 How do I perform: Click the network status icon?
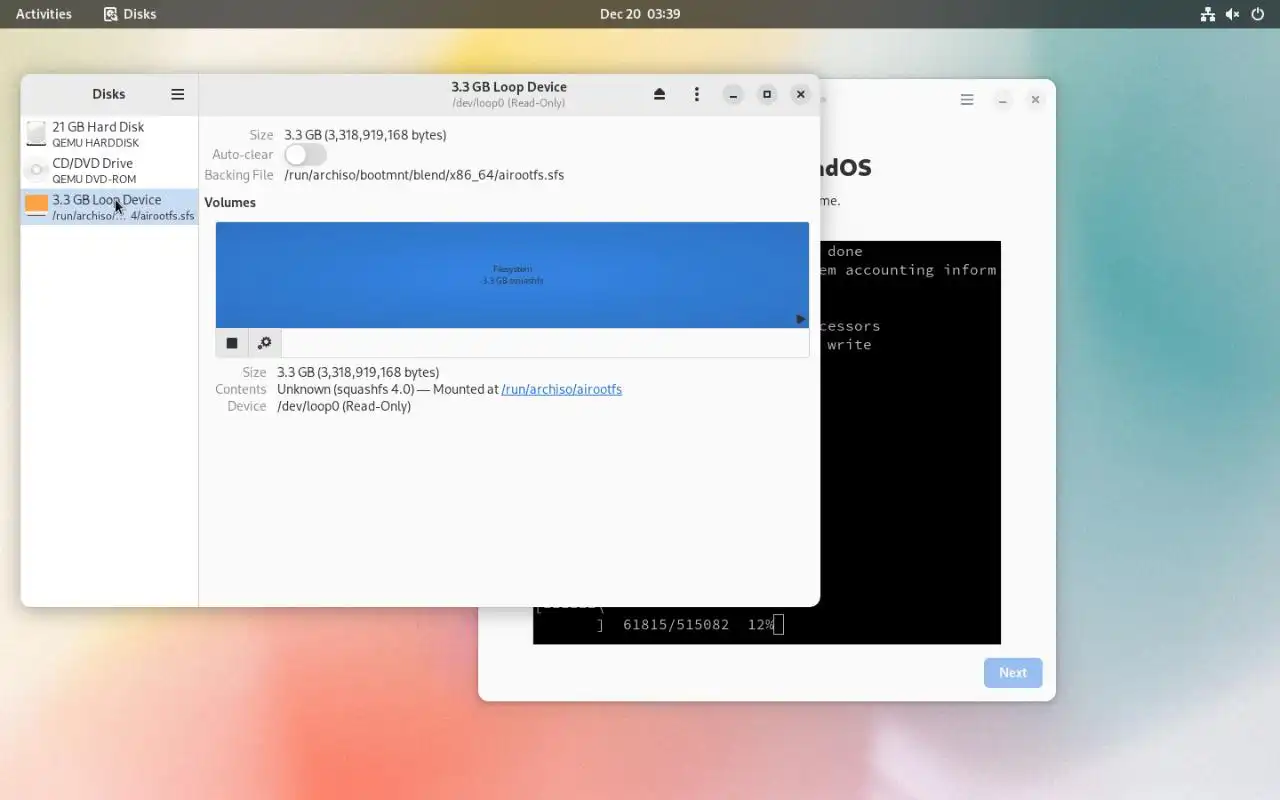[x=1208, y=14]
